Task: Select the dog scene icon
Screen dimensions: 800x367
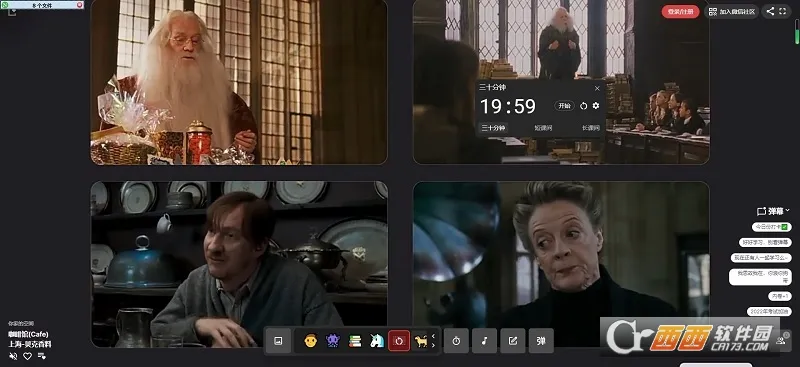Action: click(421, 341)
